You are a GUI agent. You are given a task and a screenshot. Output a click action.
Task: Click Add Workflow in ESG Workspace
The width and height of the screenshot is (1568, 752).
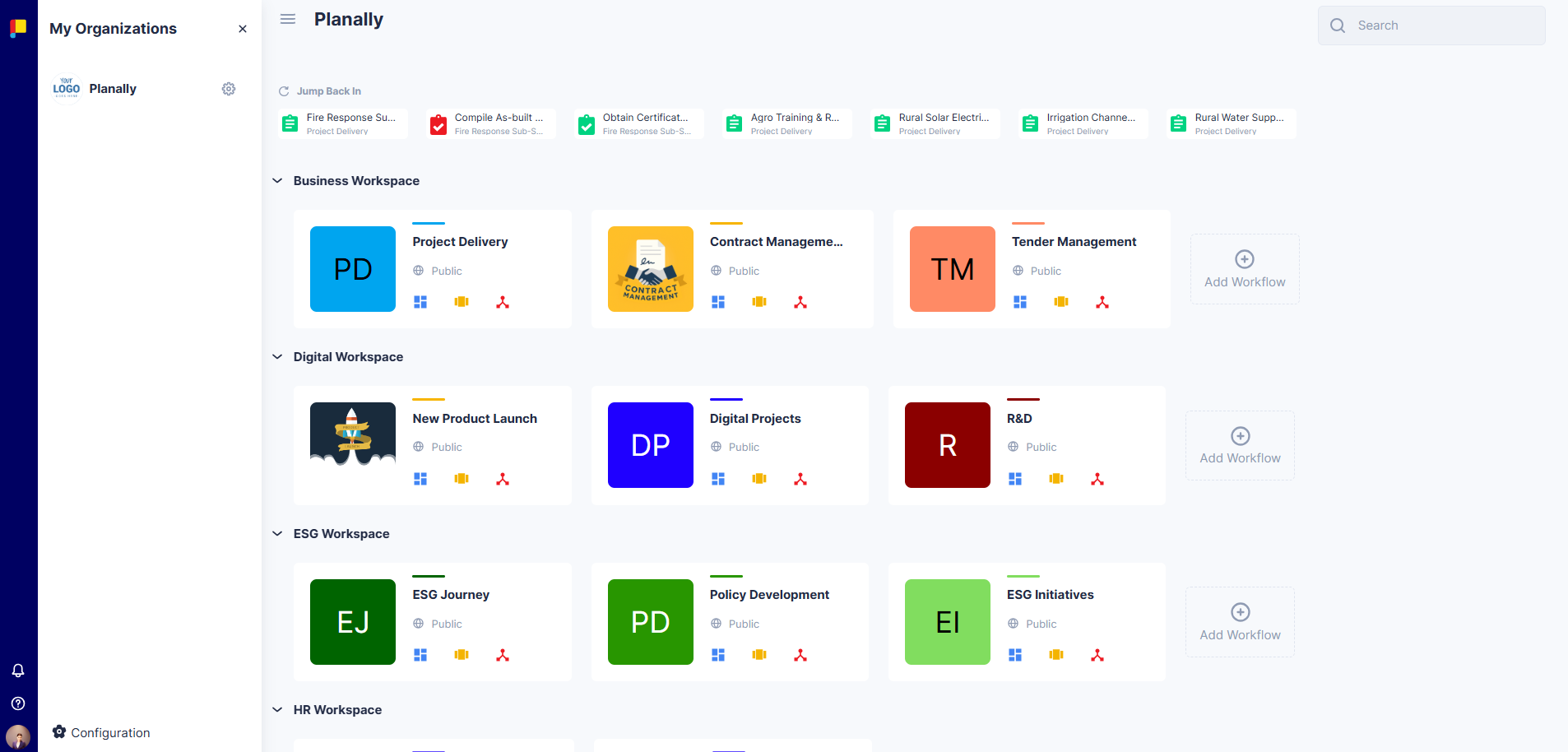point(1239,622)
